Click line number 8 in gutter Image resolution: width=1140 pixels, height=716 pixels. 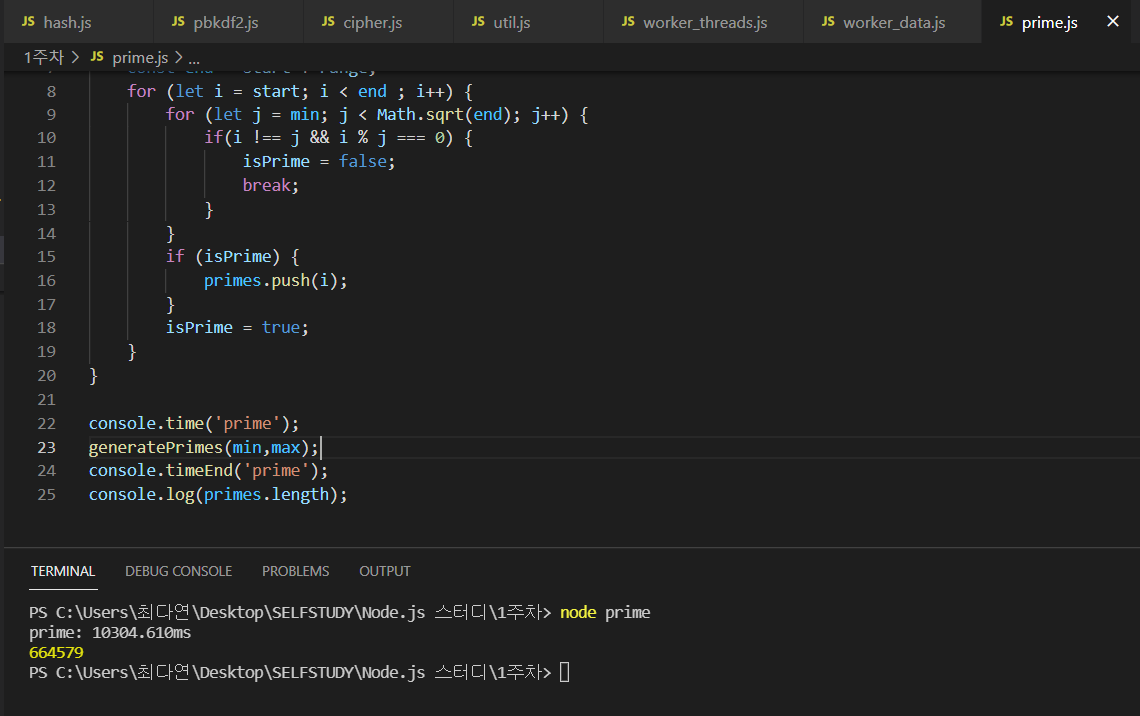click(x=51, y=92)
